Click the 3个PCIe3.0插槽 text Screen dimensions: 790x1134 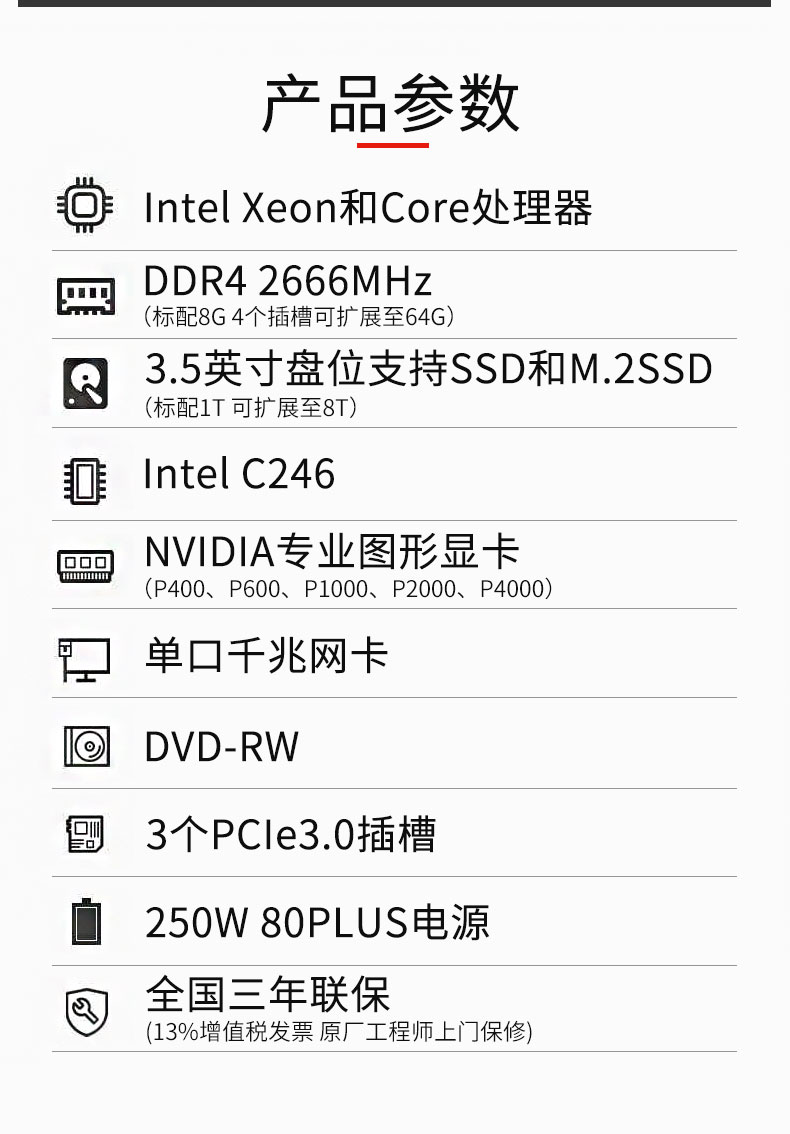pyautogui.click(x=291, y=835)
